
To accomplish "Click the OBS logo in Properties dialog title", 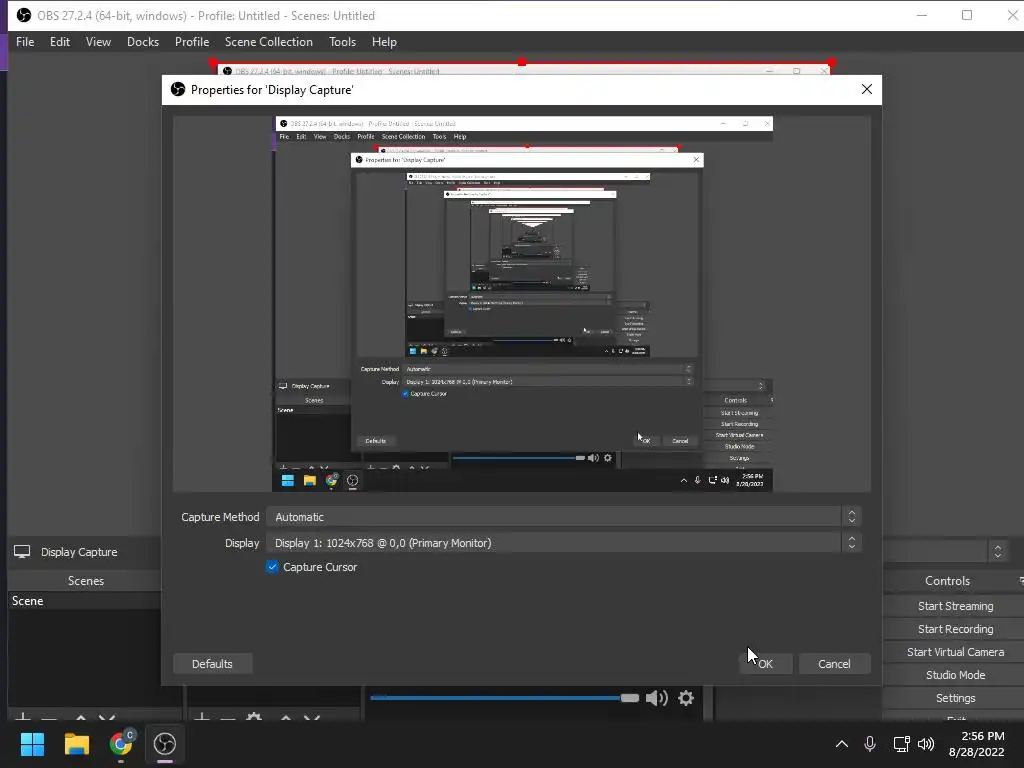I will coord(178,89).
